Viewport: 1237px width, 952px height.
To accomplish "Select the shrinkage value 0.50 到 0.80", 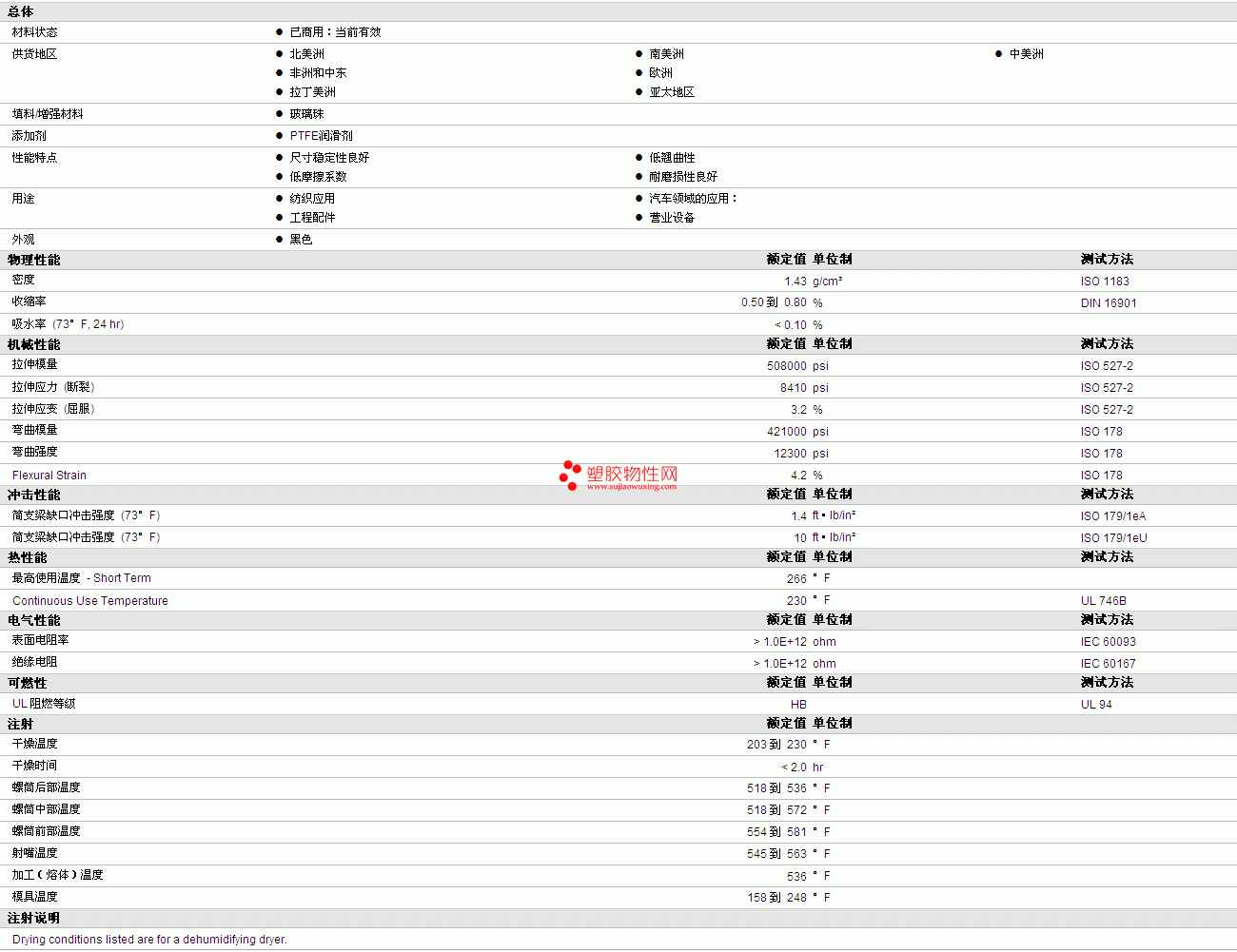I will (x=774, y=302).
